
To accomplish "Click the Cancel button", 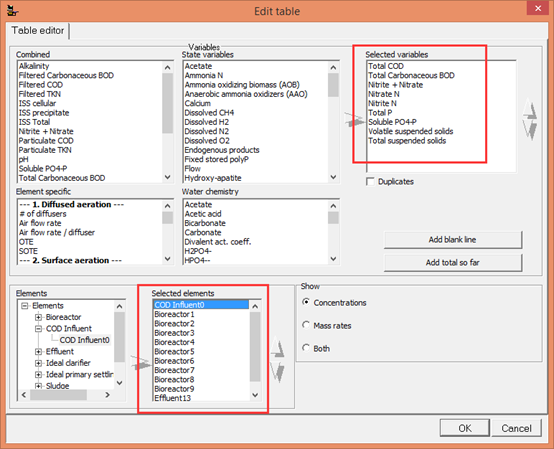I will [516, 428].
